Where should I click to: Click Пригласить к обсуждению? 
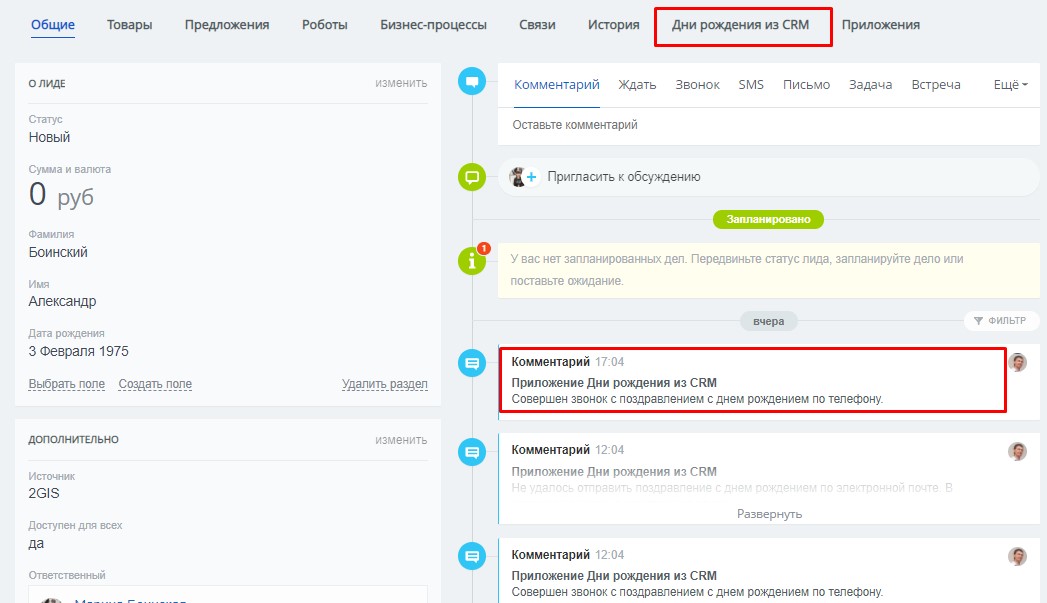[624, 177]
